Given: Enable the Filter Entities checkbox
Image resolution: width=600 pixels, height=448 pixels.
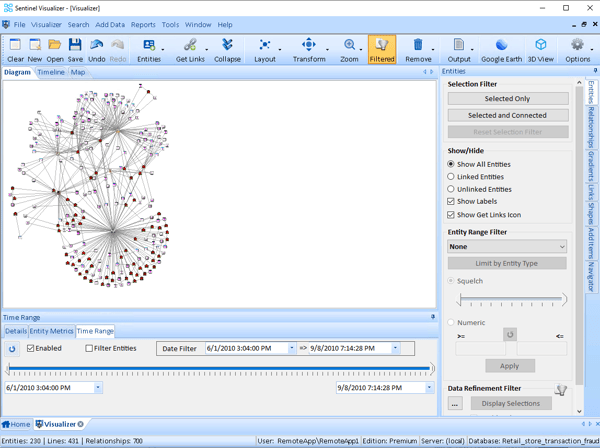Looking at the screenshot, I should pyautogui.click(x=89, y=349).
